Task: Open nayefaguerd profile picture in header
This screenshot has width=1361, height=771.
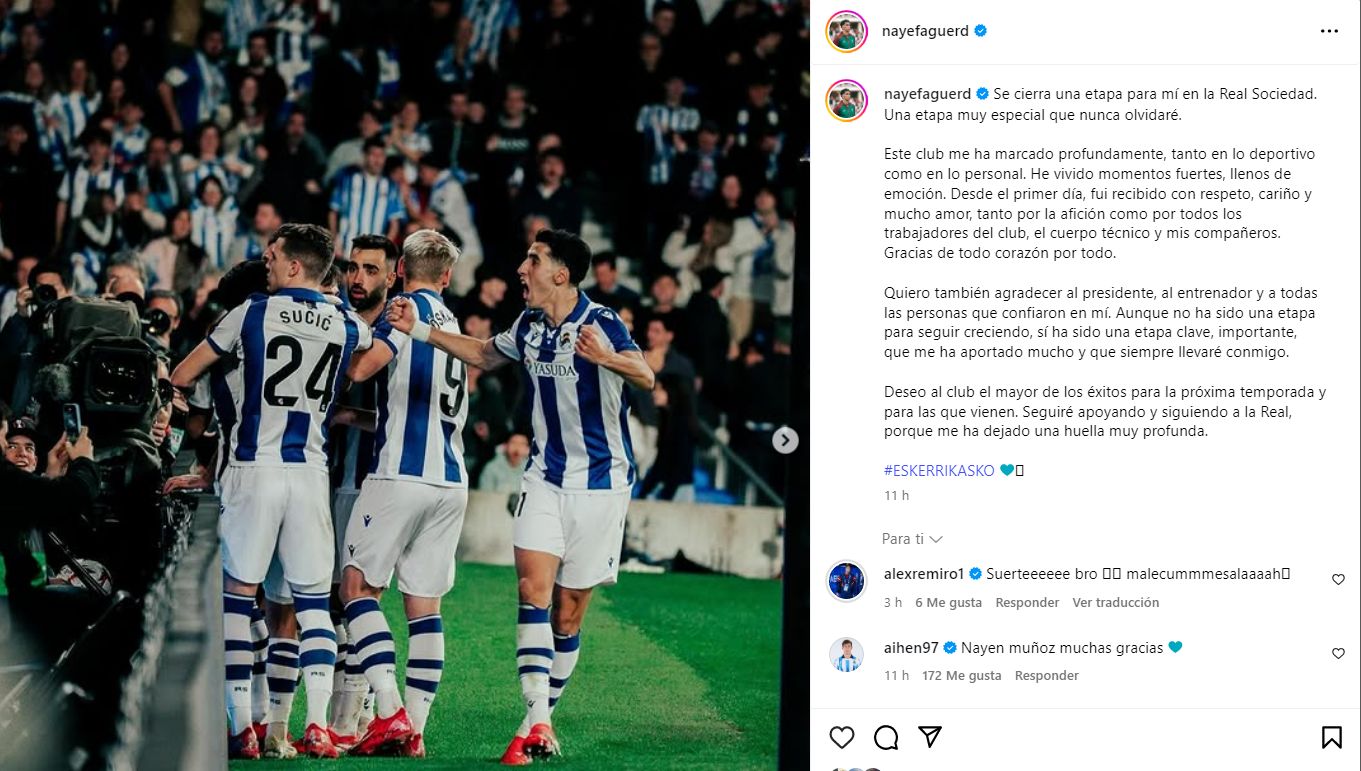Action: tap(846, 31)
